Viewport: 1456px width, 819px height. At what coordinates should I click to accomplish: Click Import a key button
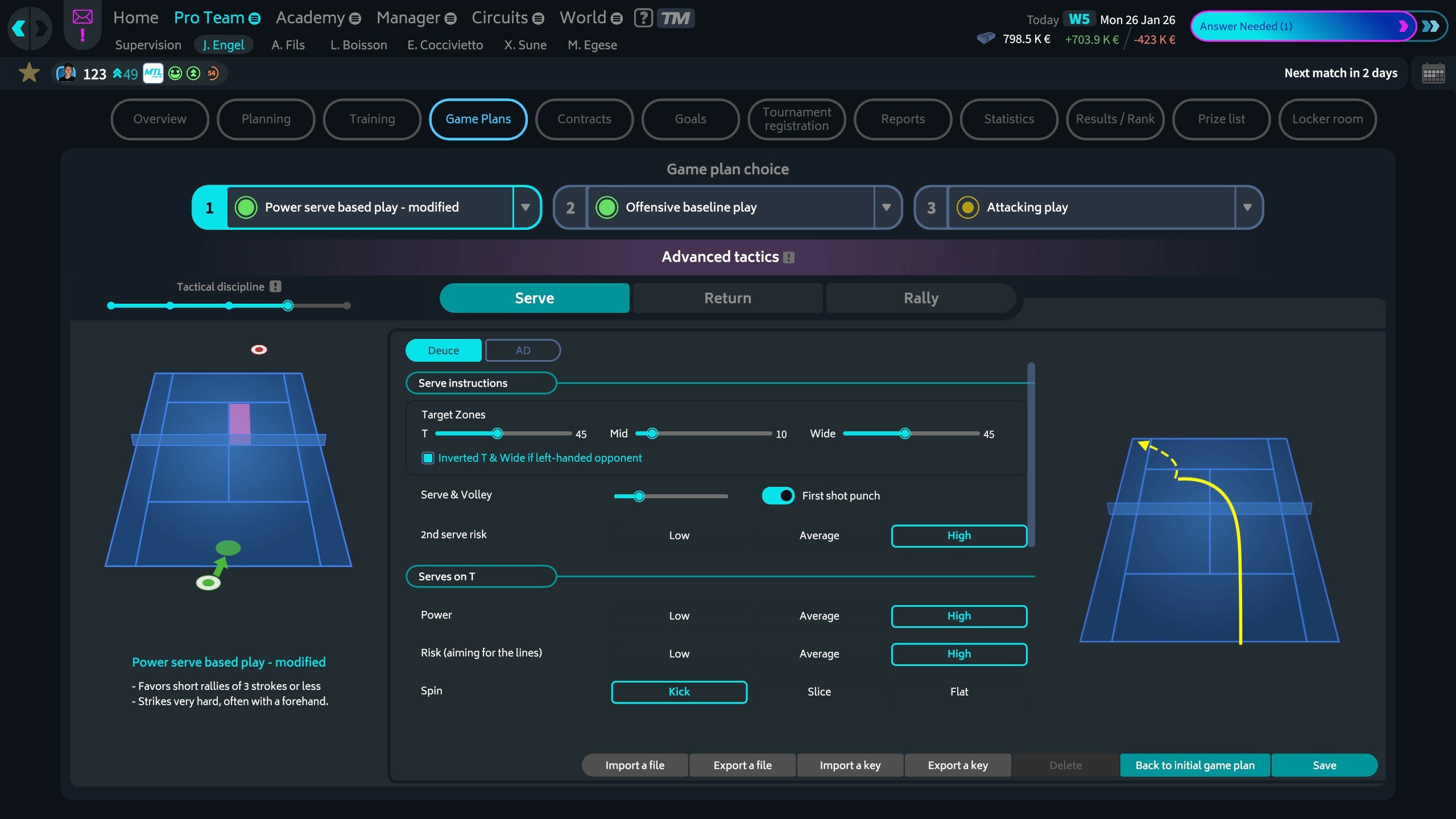tap(850, 765)
